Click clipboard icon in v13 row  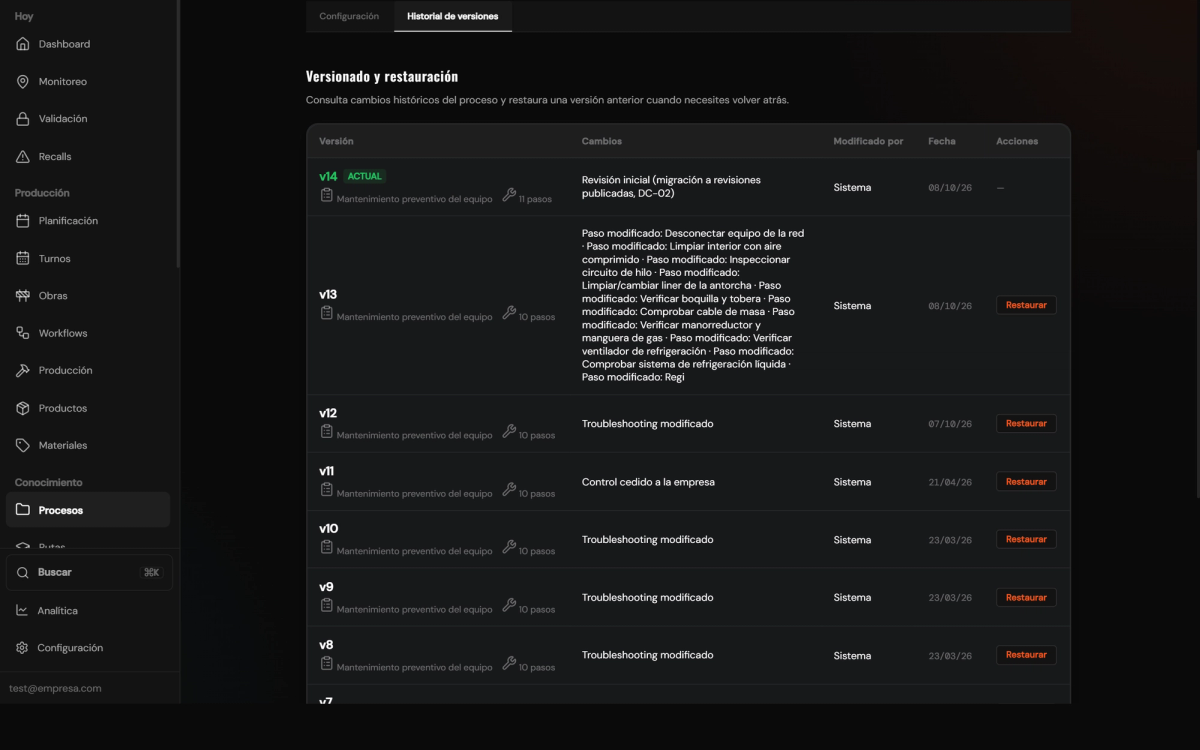coord(326,314)
